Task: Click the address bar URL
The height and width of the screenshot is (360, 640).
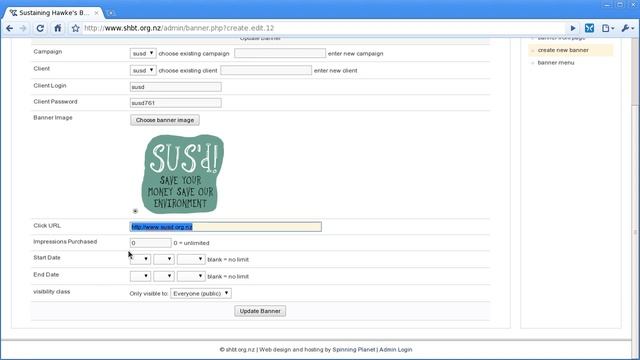Action: pos(179,28)
